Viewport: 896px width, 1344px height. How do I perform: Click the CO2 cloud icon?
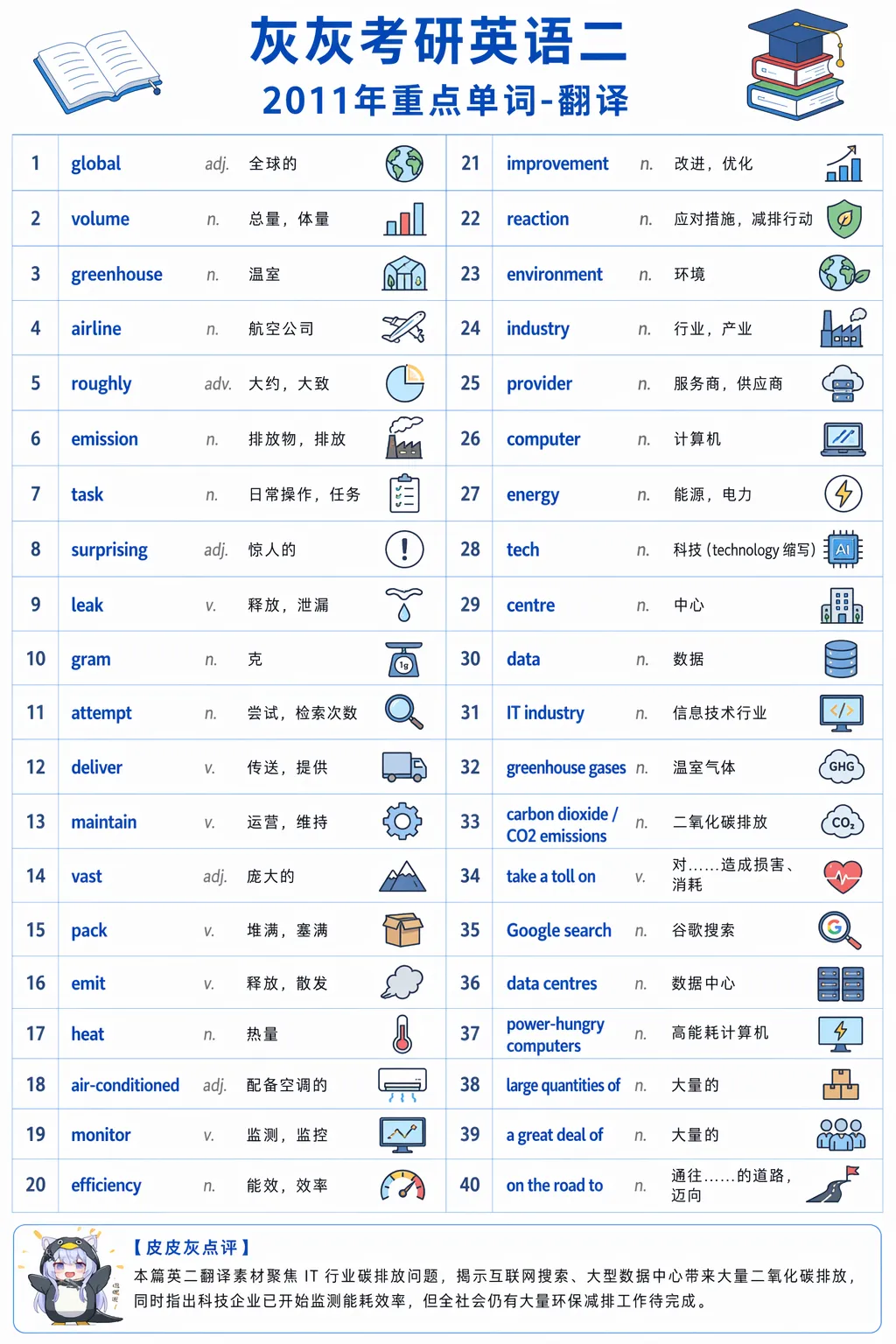pos(842,822)
